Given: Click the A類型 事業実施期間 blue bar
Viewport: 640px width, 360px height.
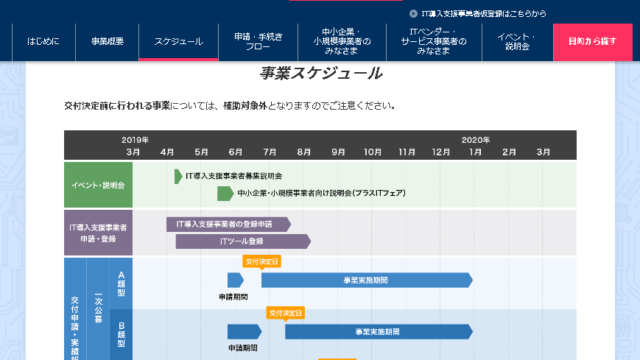Looking at the screenshot, I should click(x=367, y=280).
